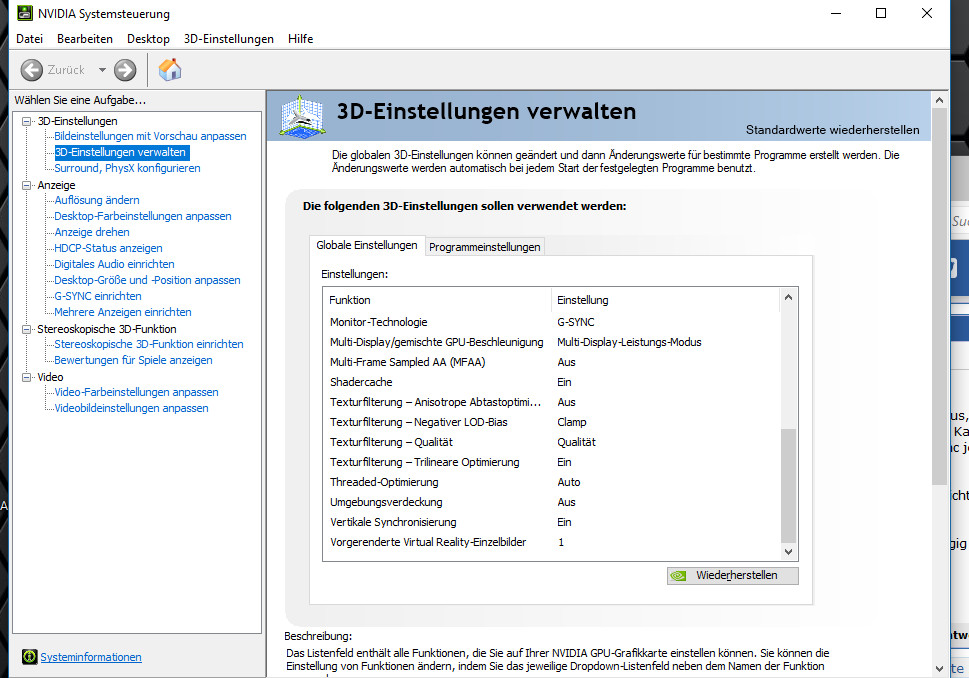Open Auflösung ändern
969x678 pixels.
coord(97,200)
